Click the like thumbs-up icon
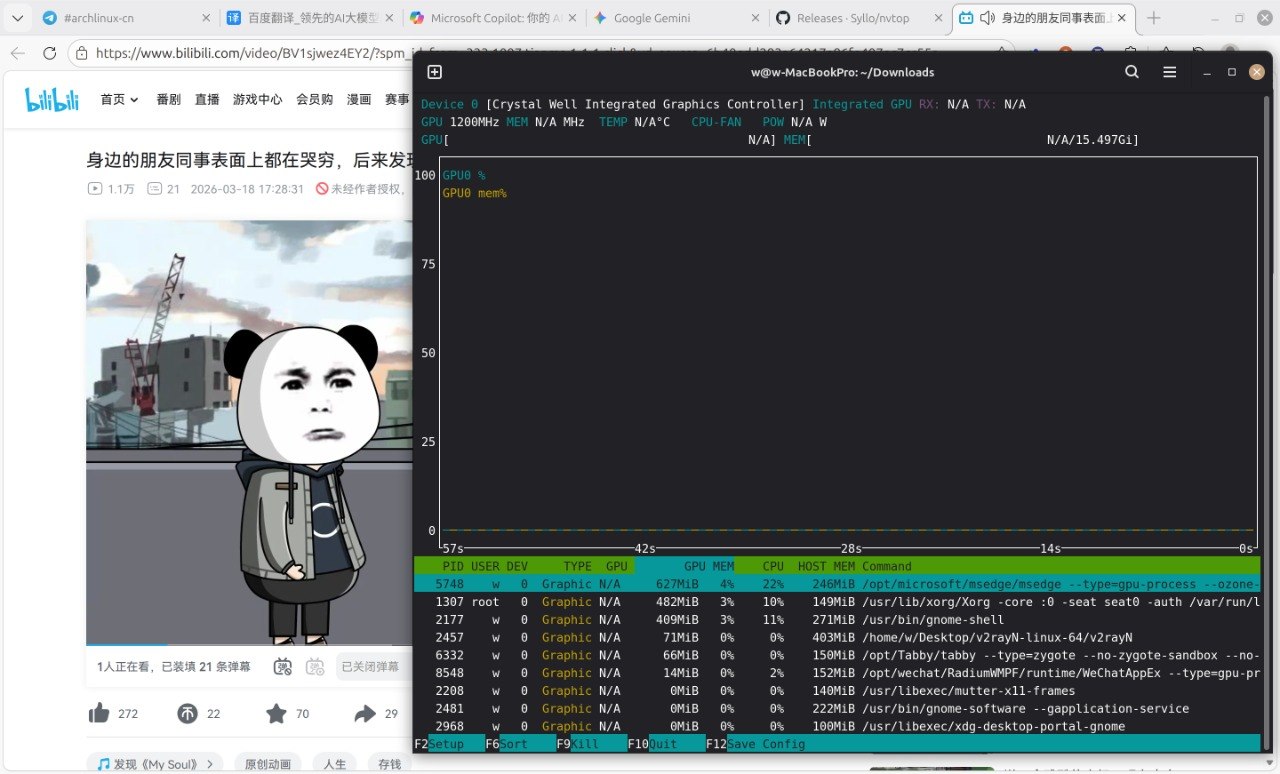Screen dimensions: 1280x774 click(x=99, y=713)
